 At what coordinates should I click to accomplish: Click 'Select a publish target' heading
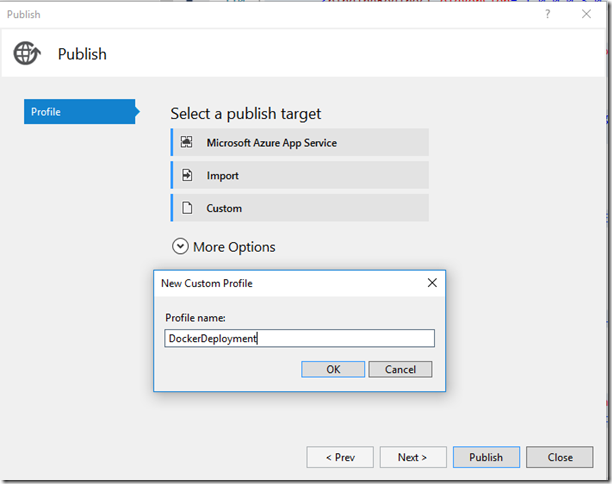pyautogui.click(x=246, y=114)
